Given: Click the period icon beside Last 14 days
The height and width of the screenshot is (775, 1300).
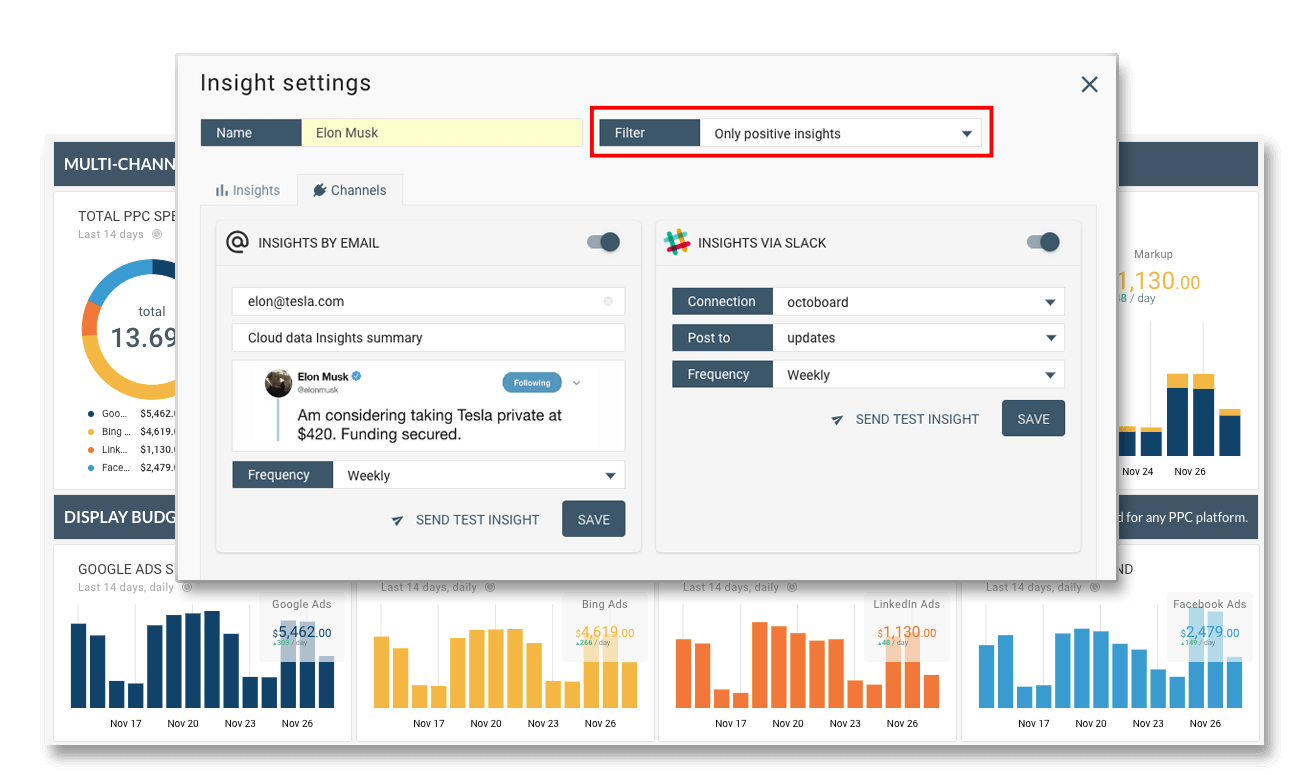Looking at the screenshot, I should tap(157, 234).
